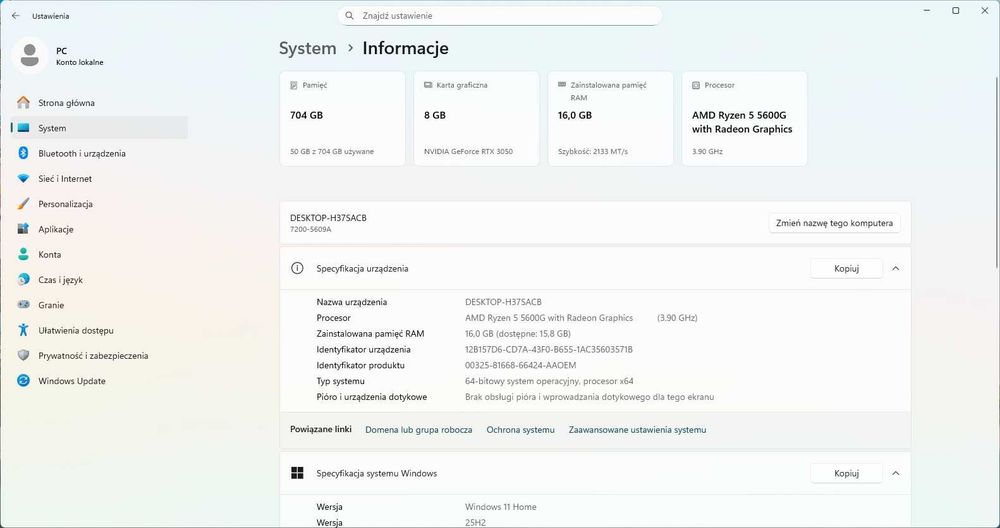Viewport: 1000px width, 528px height.
Task: Click the Identyfikator produktu label
Action: [360, 365]
